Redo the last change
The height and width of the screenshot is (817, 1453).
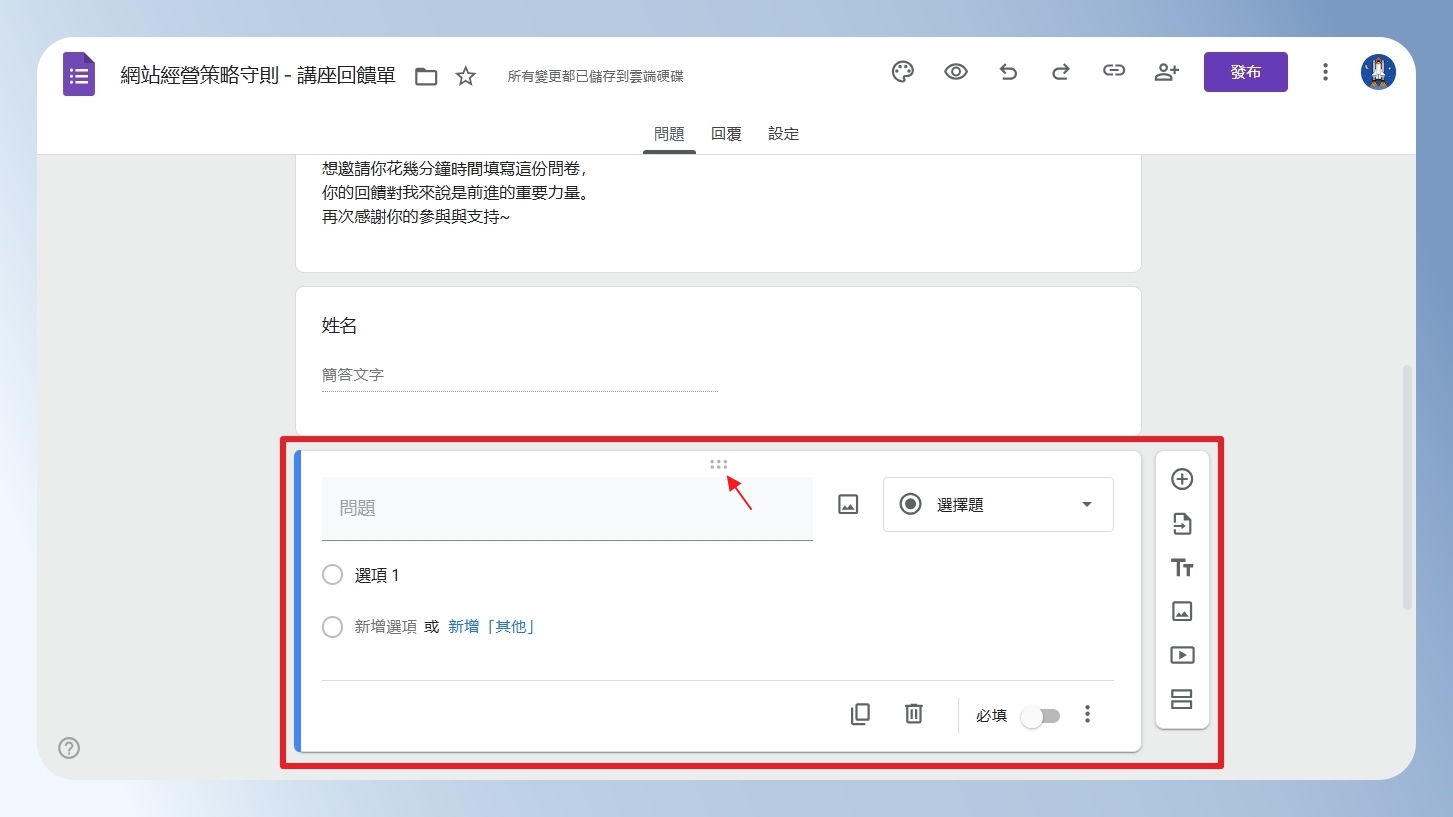click(1061, 72)
